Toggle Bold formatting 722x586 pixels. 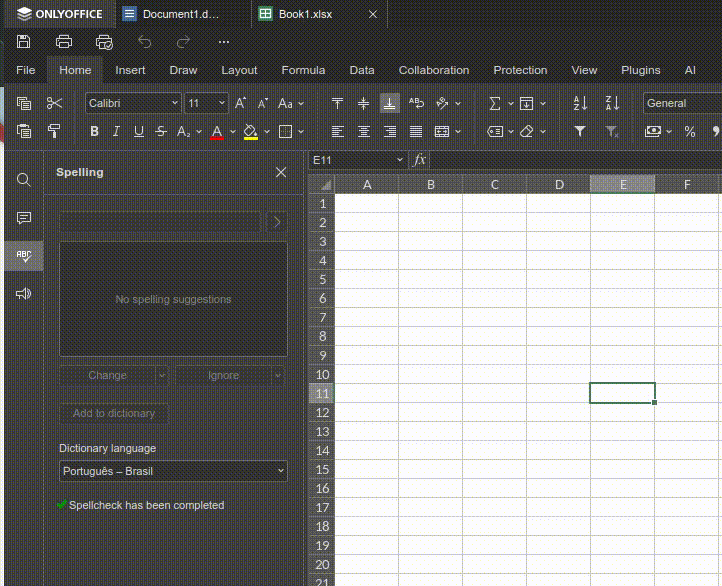[x=94, y=131]
